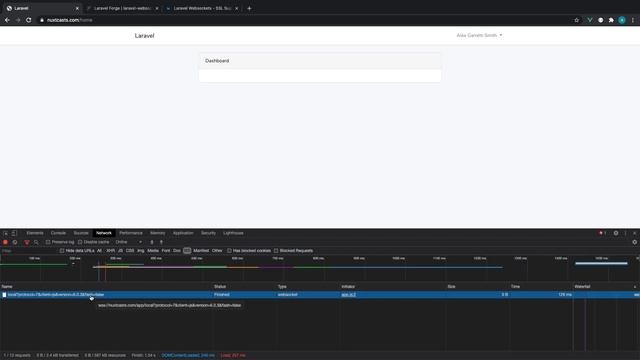Viewport: 640px width, 360px height.
Task: Filter requests by JS
Action: (120, 251)
